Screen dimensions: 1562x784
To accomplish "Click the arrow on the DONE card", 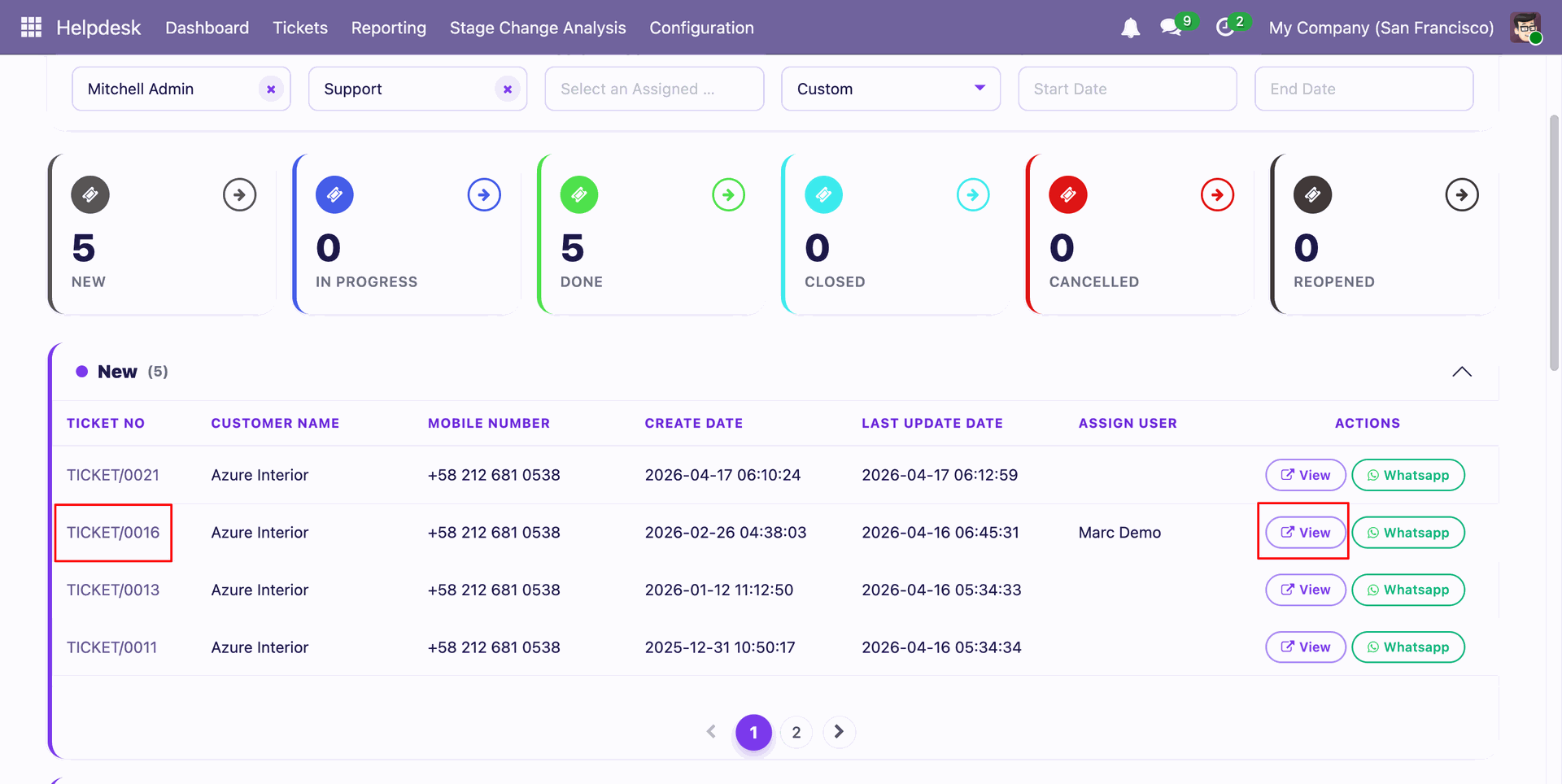I will [x=728, y=195].
